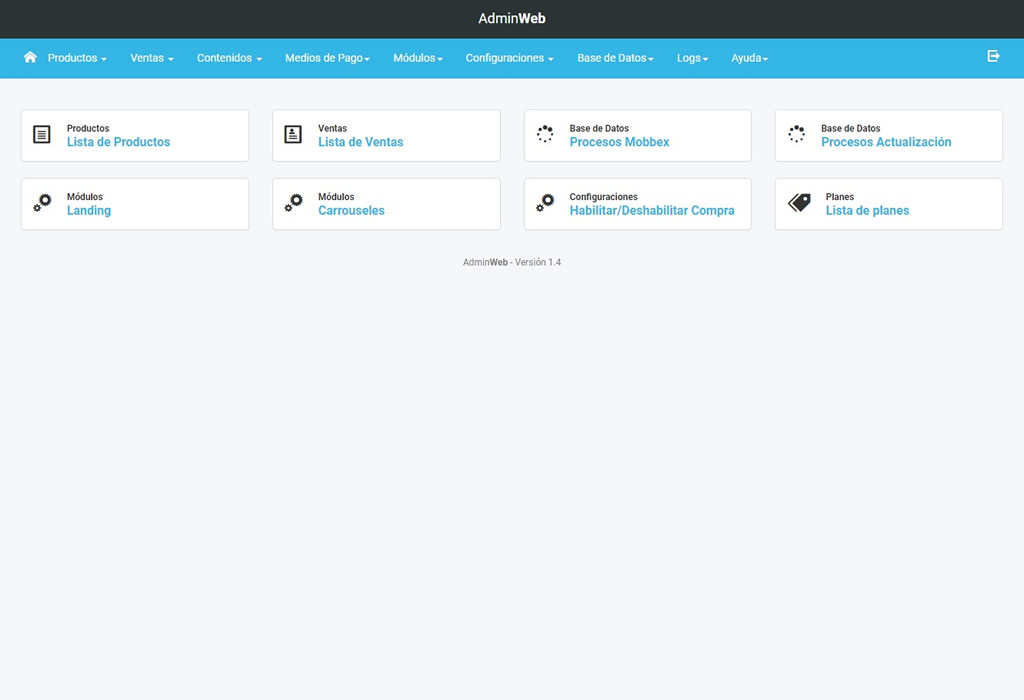Image resolution: width=1024 pixels, height=700 pixels.
Task: Expand the Configuraciones dropdown
Action: 509,58
